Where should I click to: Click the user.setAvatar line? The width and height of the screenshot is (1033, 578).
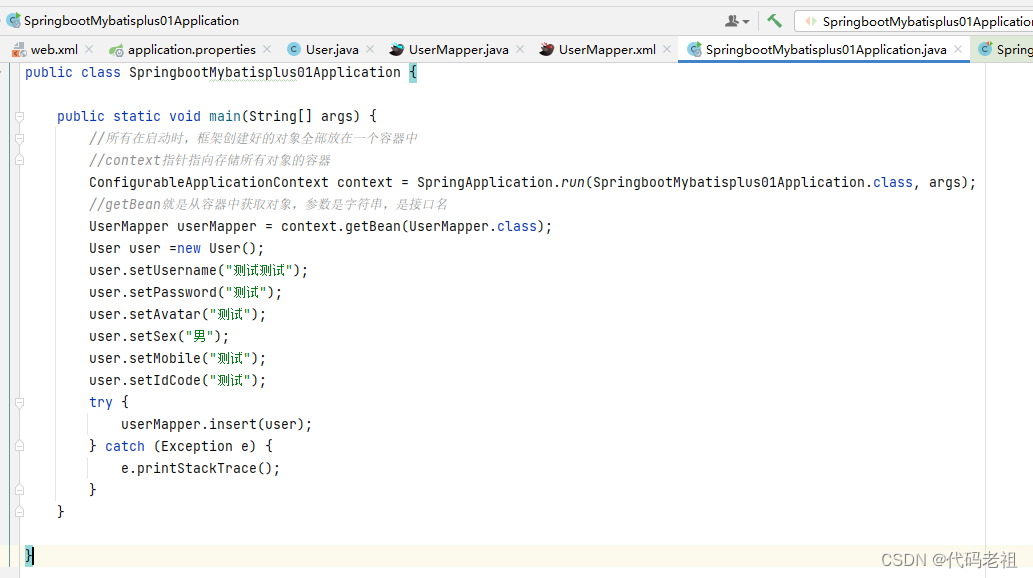tap(177, 314)
